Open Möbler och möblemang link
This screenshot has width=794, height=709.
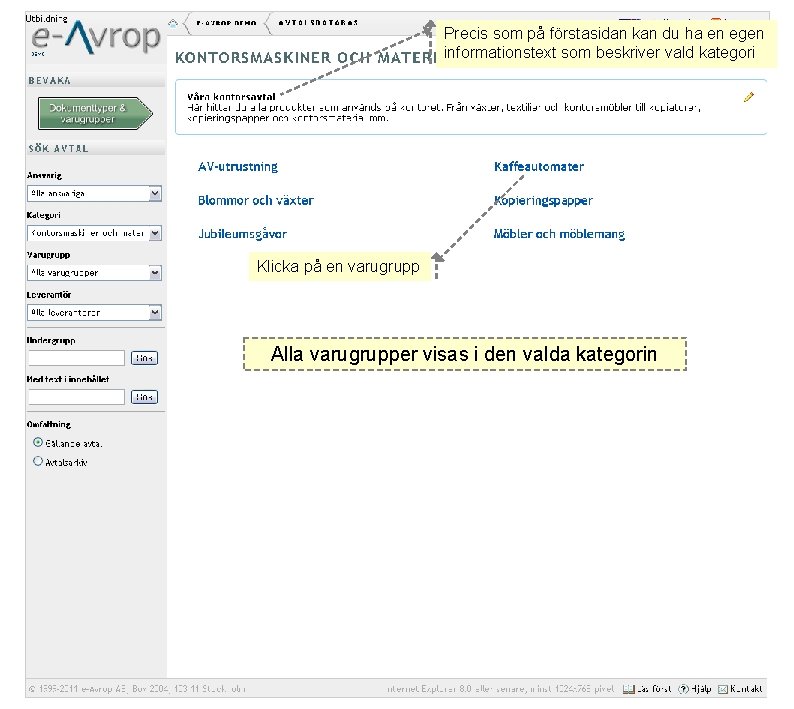pyautogui.click(x=559, y=234)
